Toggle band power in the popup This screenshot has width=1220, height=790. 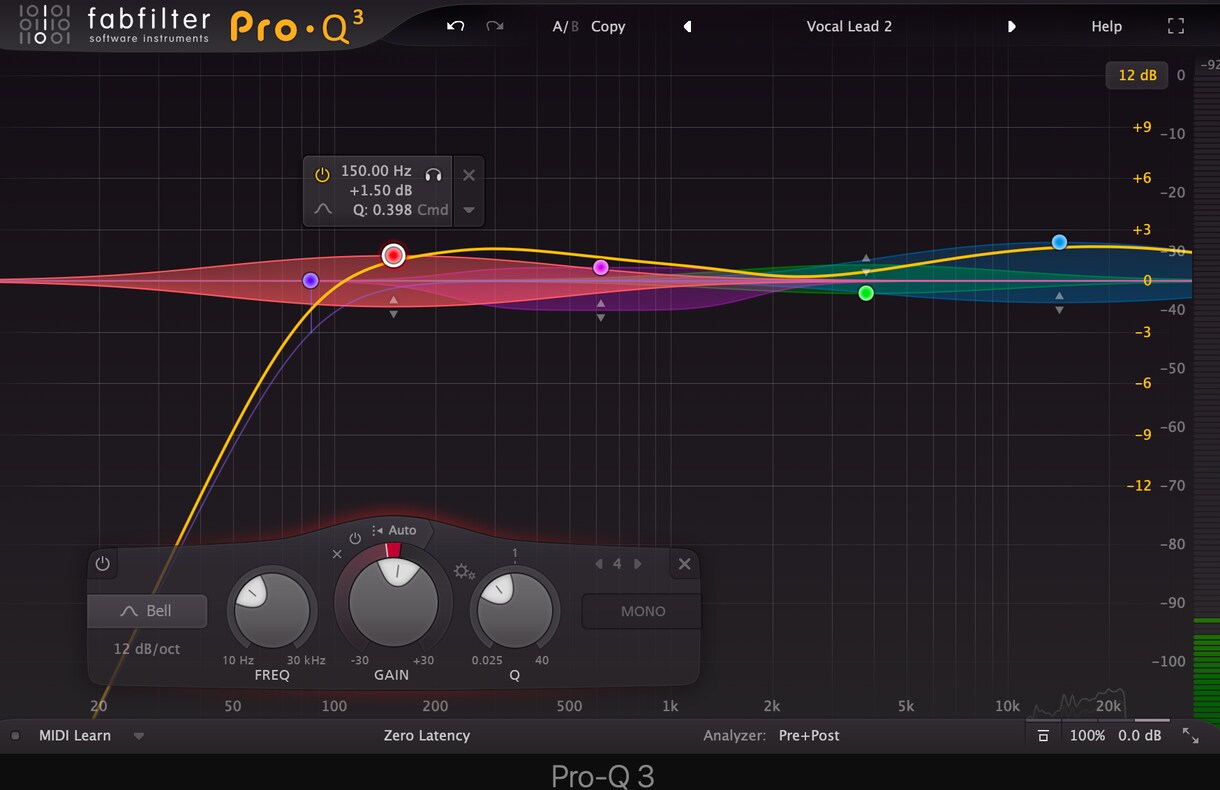(322, 175)
